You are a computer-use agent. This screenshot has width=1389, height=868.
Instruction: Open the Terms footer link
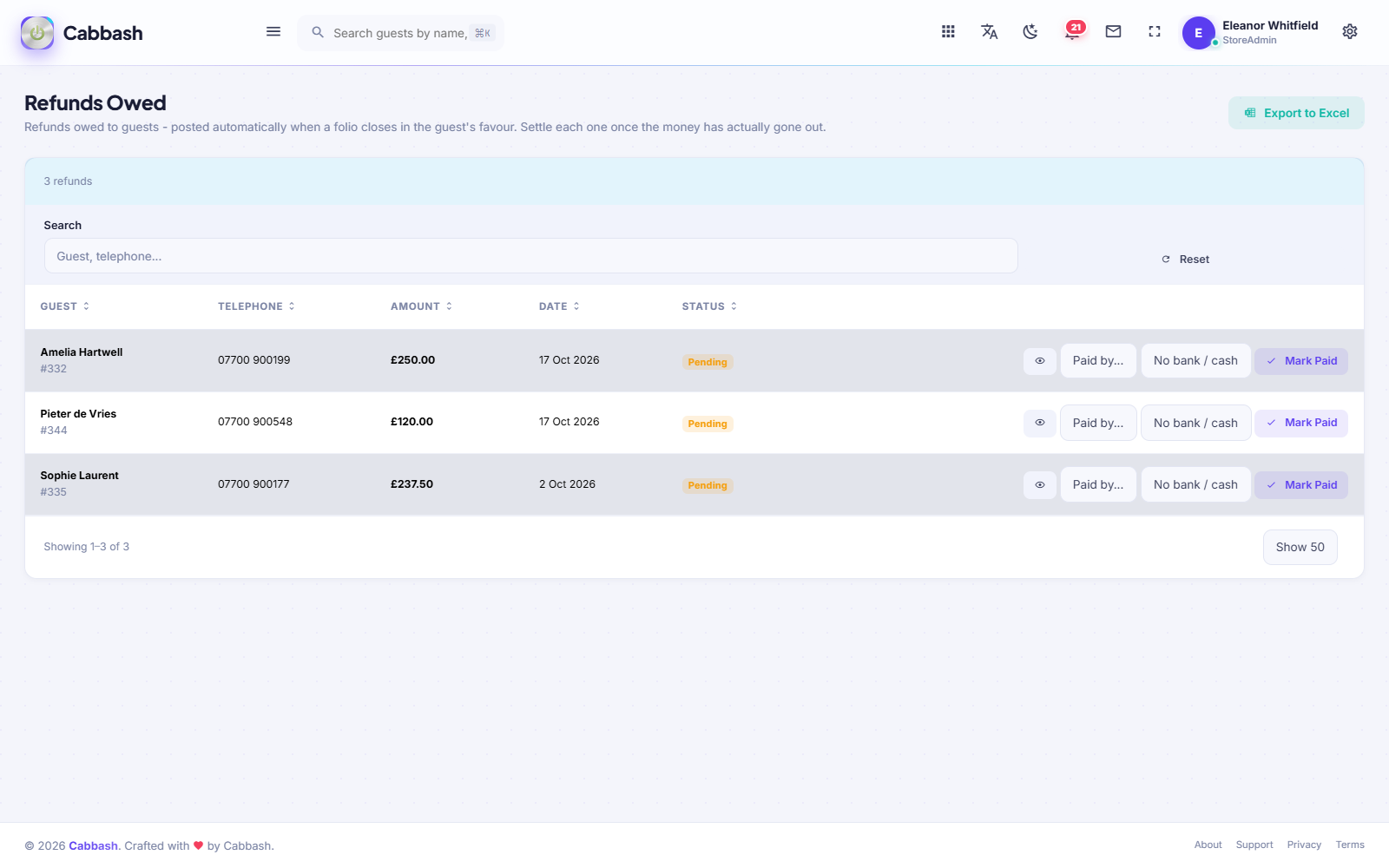coord(1350,845)
